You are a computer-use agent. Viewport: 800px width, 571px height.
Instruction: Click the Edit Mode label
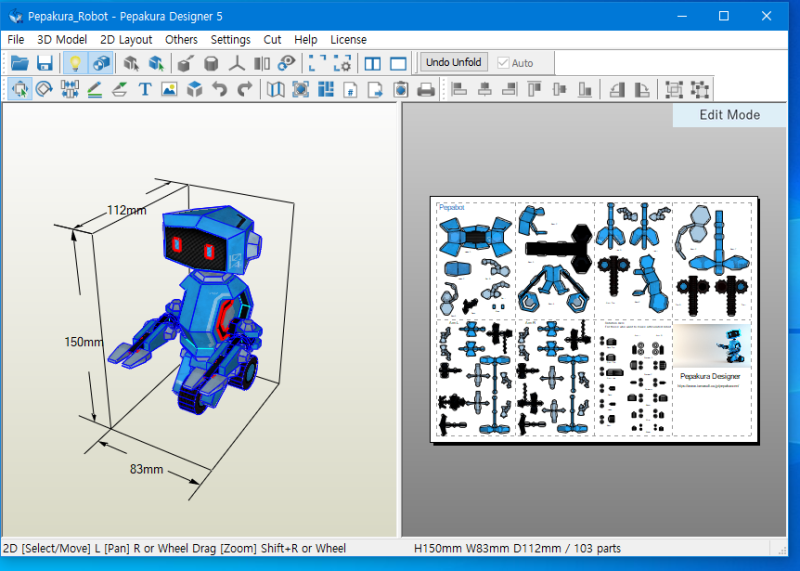click(729, 115)
